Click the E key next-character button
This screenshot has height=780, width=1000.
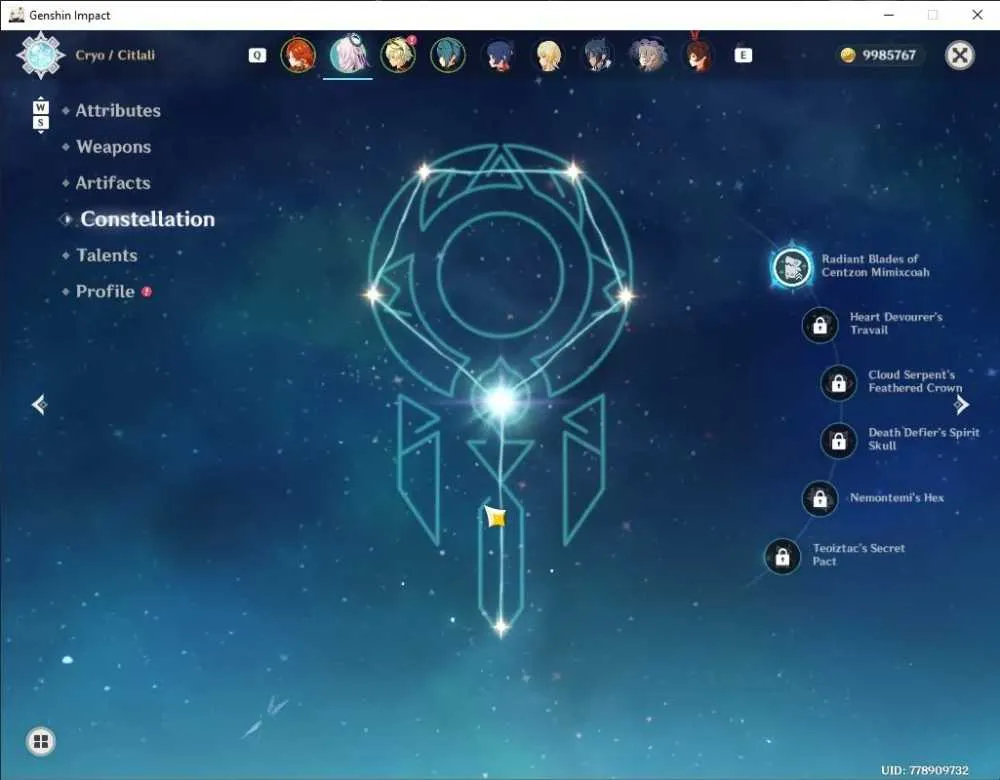tap(743, 55)
